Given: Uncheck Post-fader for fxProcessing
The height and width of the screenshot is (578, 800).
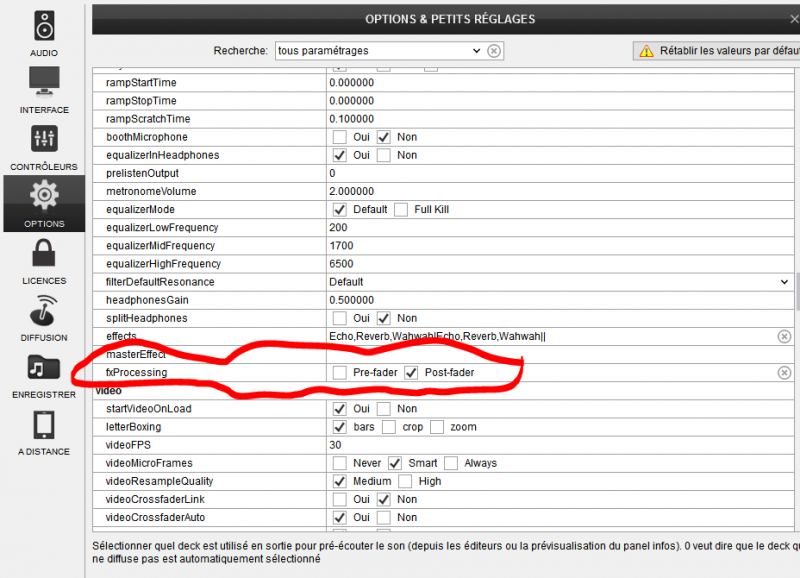Looking at the screenshot, I should [x=411, y=372].
